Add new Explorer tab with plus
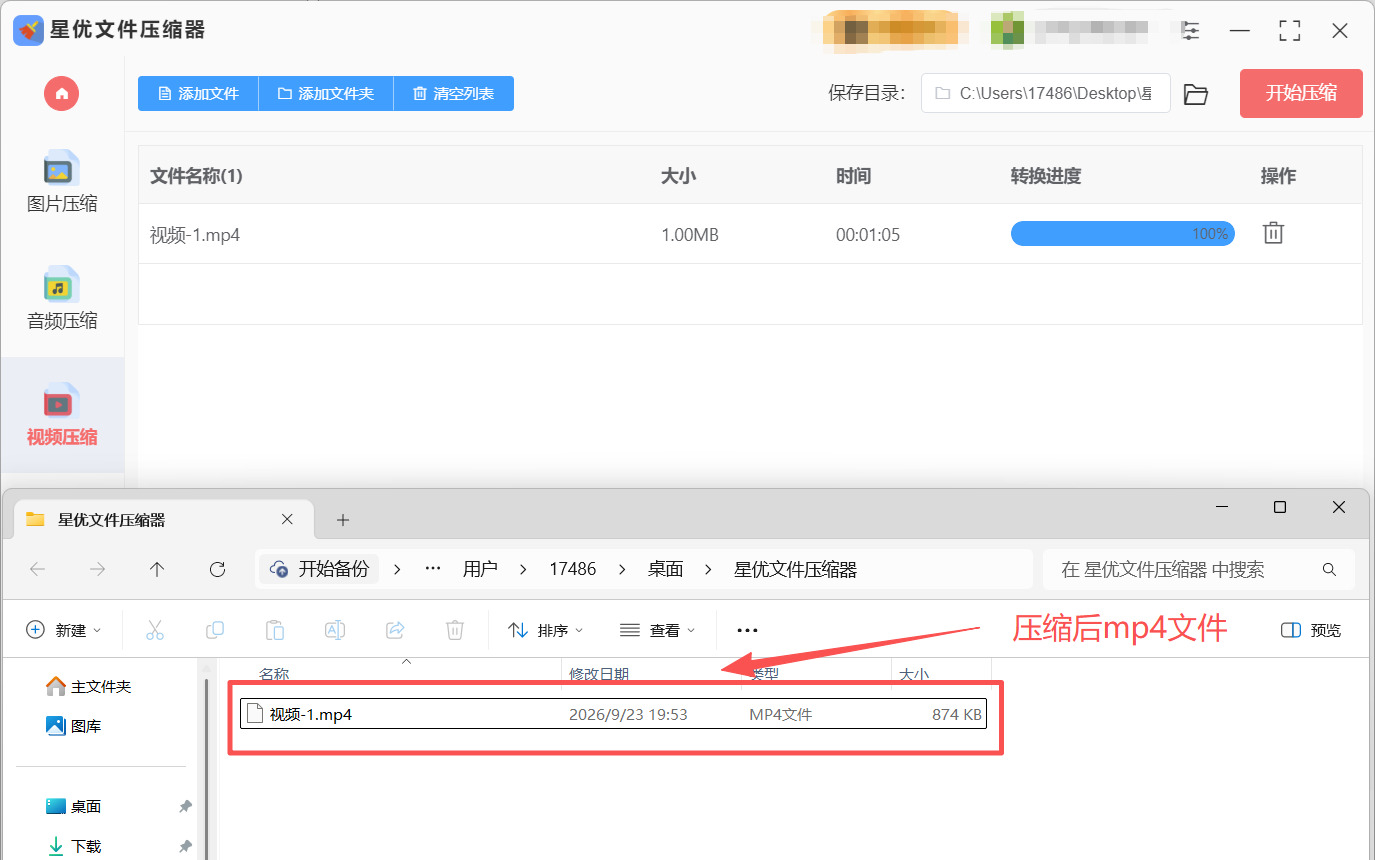The height and width of the screenshot is (860, 1375). [343, 520]
